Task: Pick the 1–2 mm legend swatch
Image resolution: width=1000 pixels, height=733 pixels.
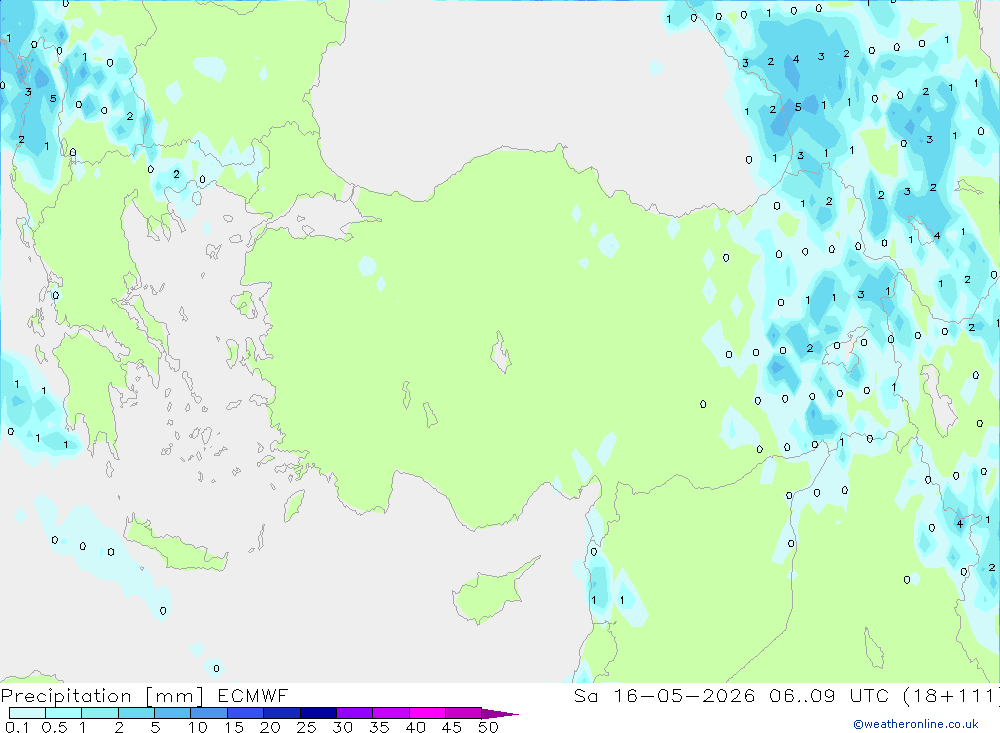Action: click(99, 713)
